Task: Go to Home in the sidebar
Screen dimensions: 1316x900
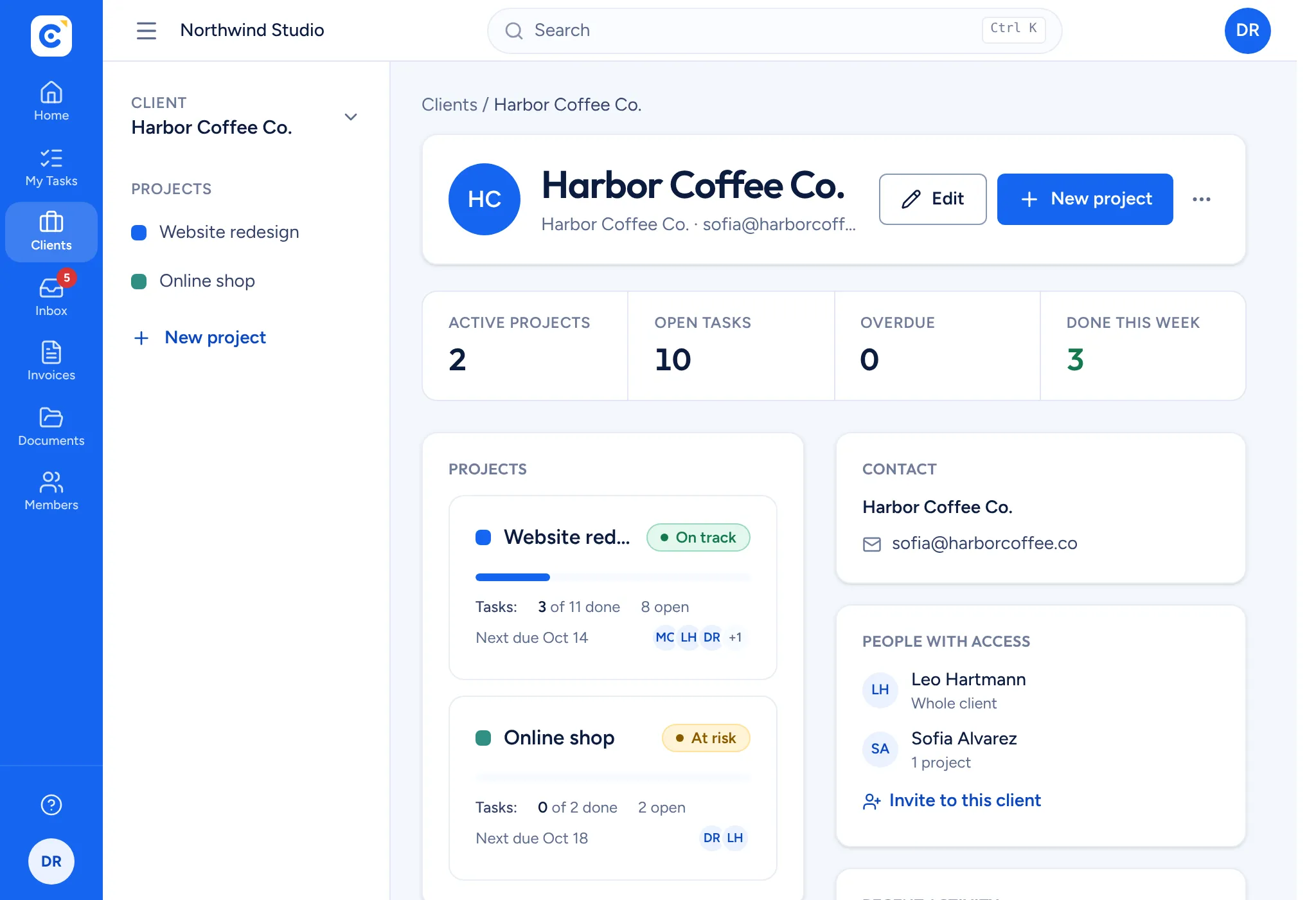Action: pyautogui.click(x=51, y=102)
